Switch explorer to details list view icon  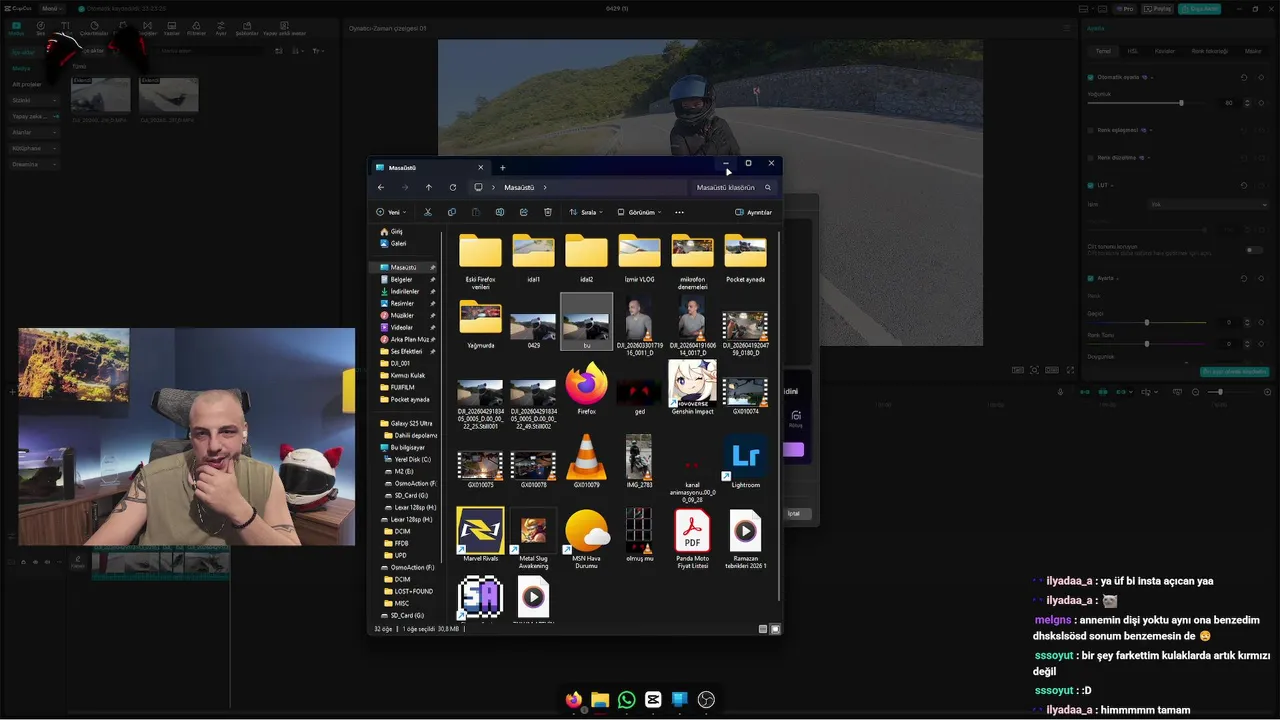click(763, 629)
